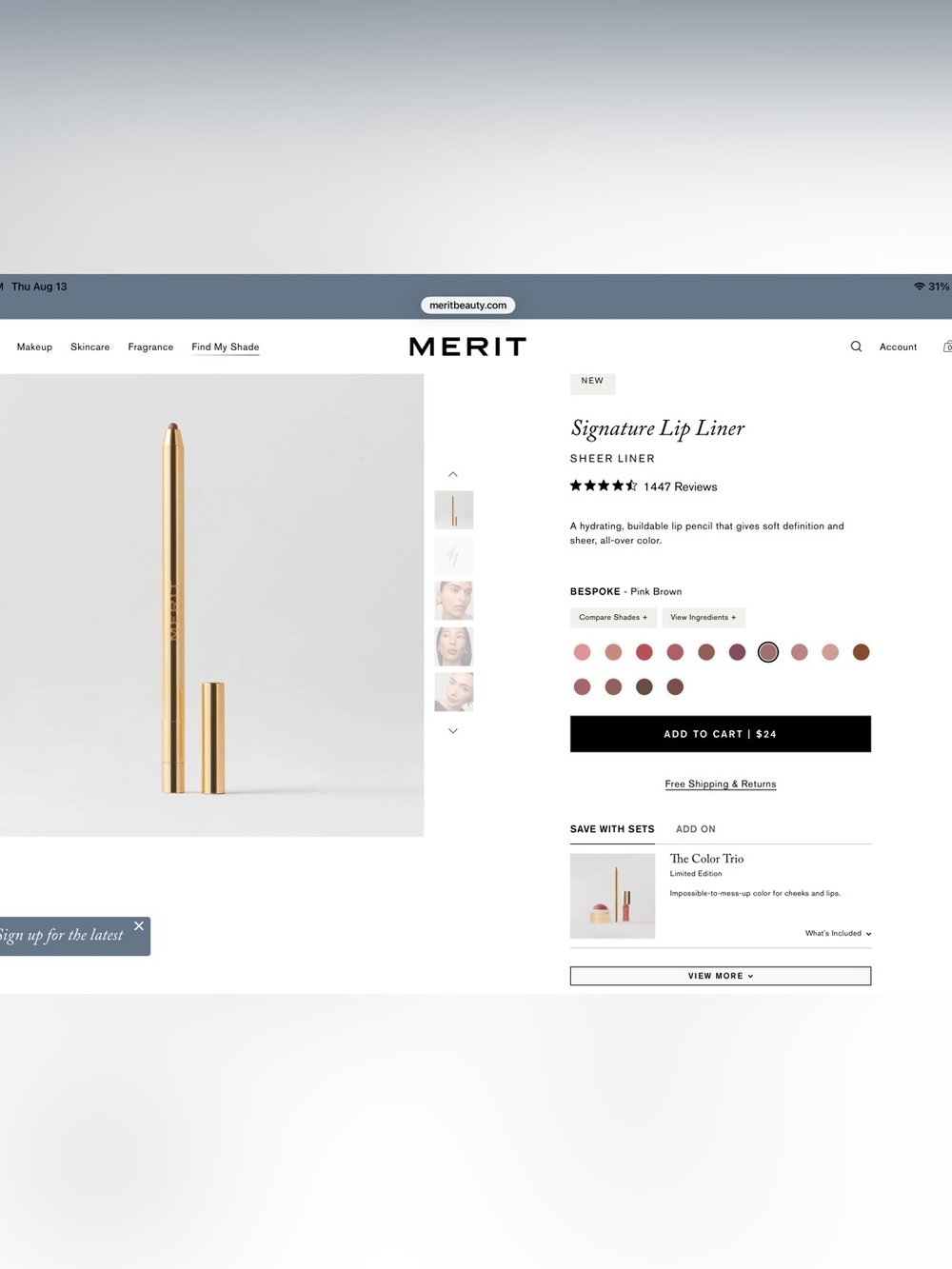The width and height of the screenshot is (952, 1269).
Task: Click the main lip liner product image
Action: point(211,605)
